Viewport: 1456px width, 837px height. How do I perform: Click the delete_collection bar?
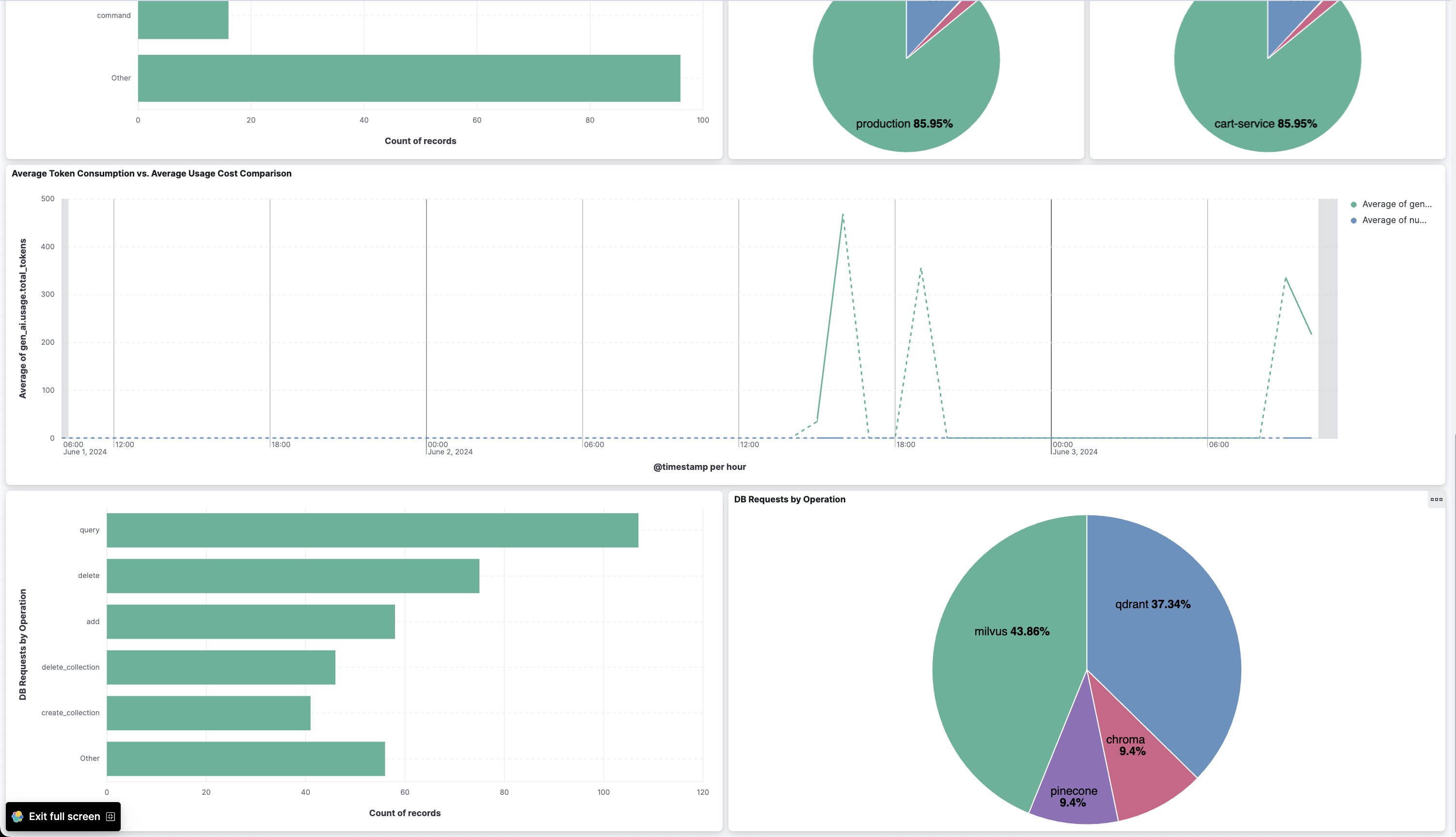click(x=221, y=667)
